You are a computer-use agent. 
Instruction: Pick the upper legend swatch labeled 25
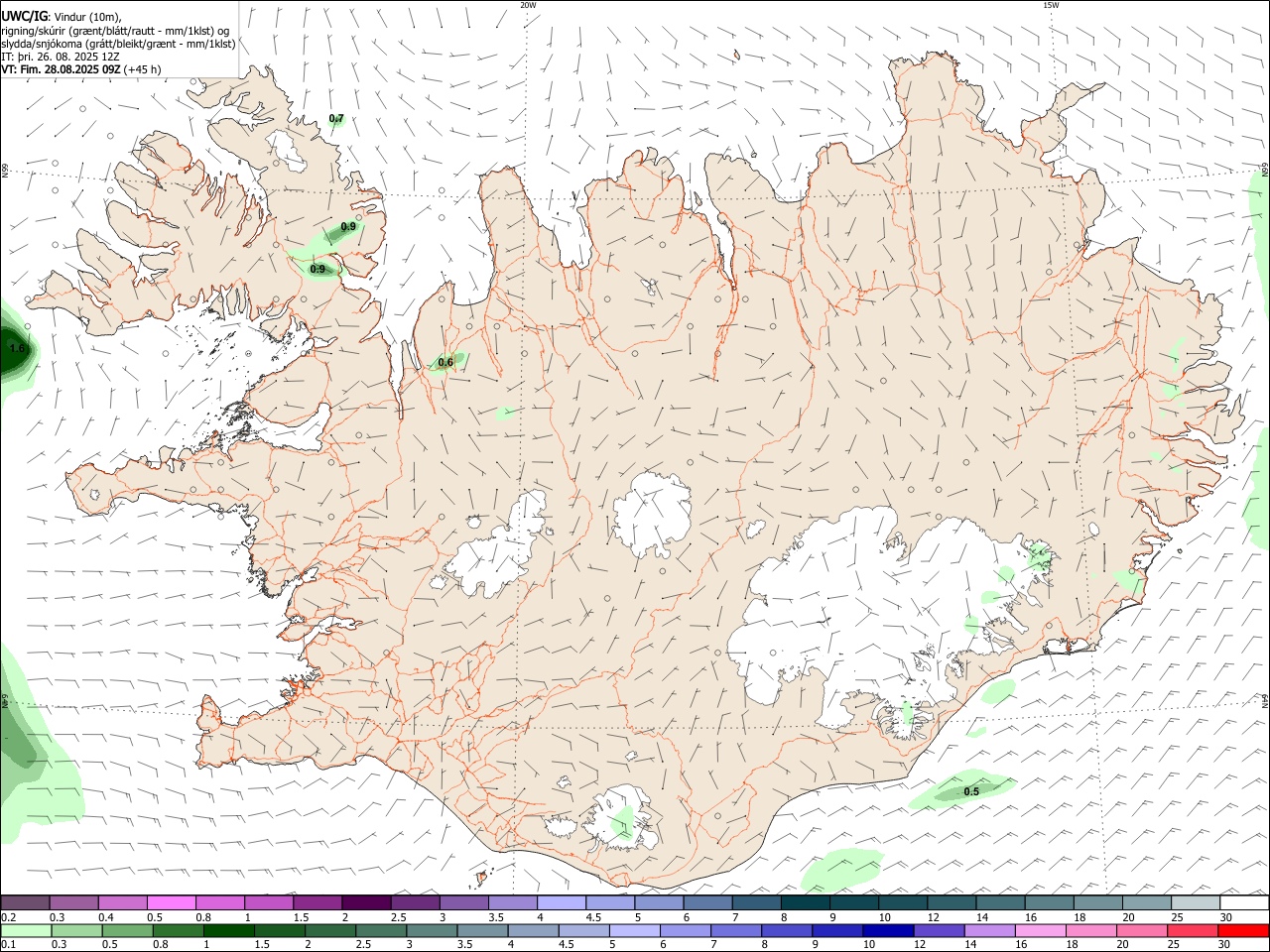tap(1194, 902)
